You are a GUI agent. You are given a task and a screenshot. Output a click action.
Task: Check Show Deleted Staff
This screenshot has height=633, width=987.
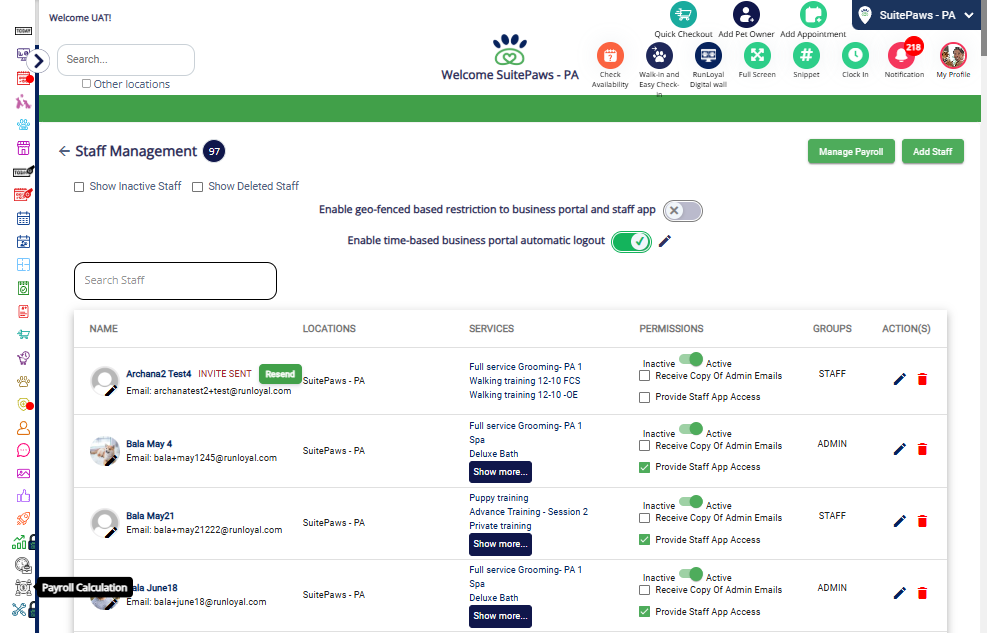point(197,187)
